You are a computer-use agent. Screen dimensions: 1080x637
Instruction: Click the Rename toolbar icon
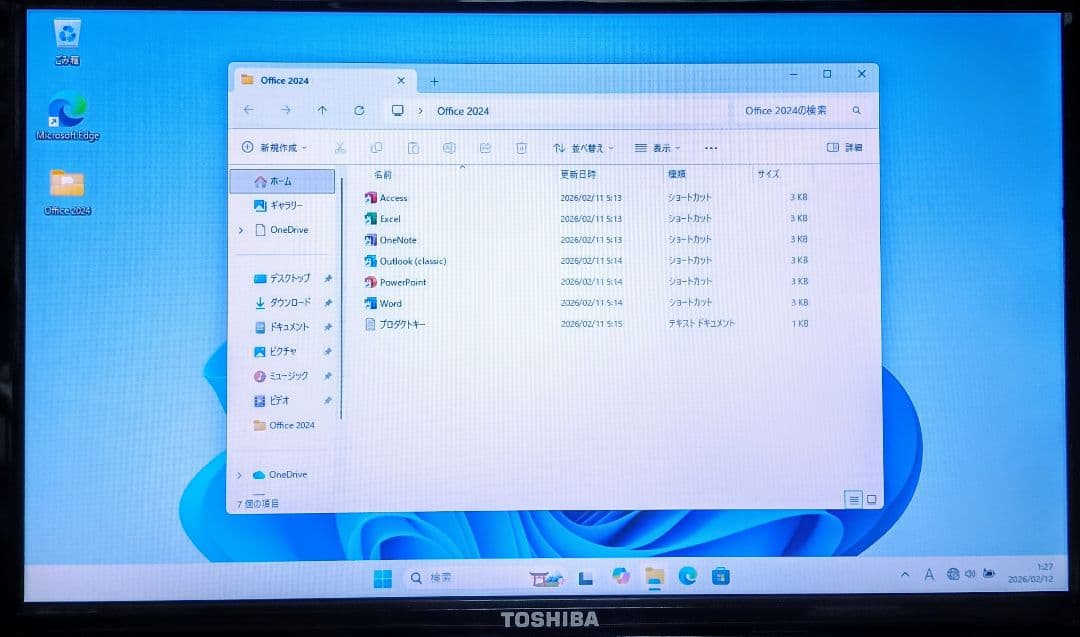click(x=448, y=148)
